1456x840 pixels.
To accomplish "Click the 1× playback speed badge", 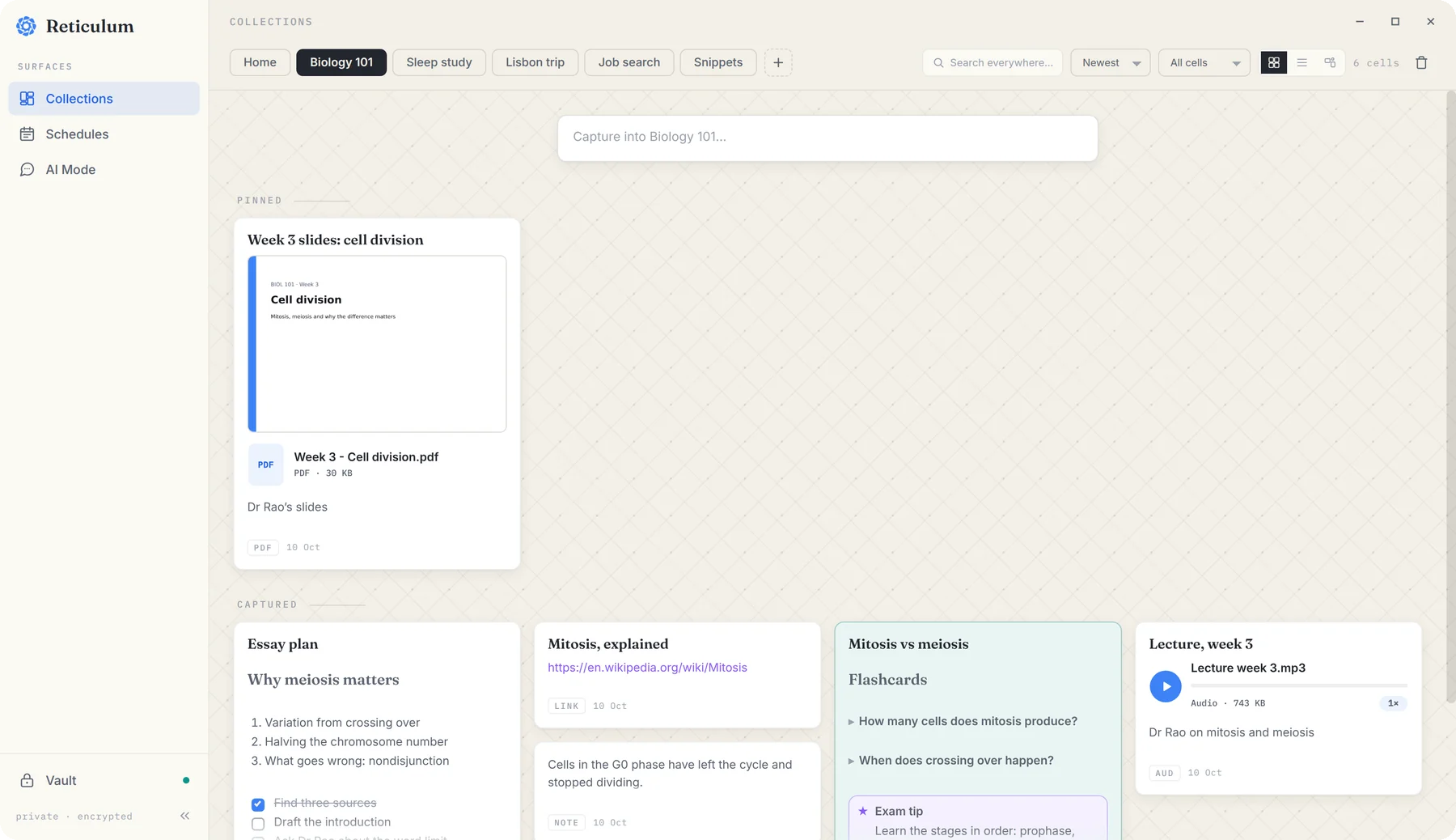I will [1393, 703].
